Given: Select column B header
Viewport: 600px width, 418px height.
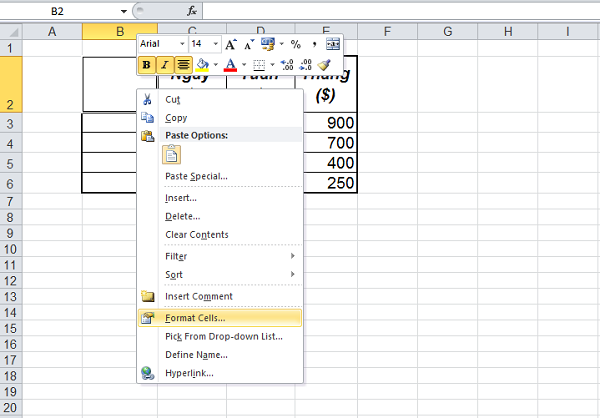Looking at the screenshot, I should (120, 31).
